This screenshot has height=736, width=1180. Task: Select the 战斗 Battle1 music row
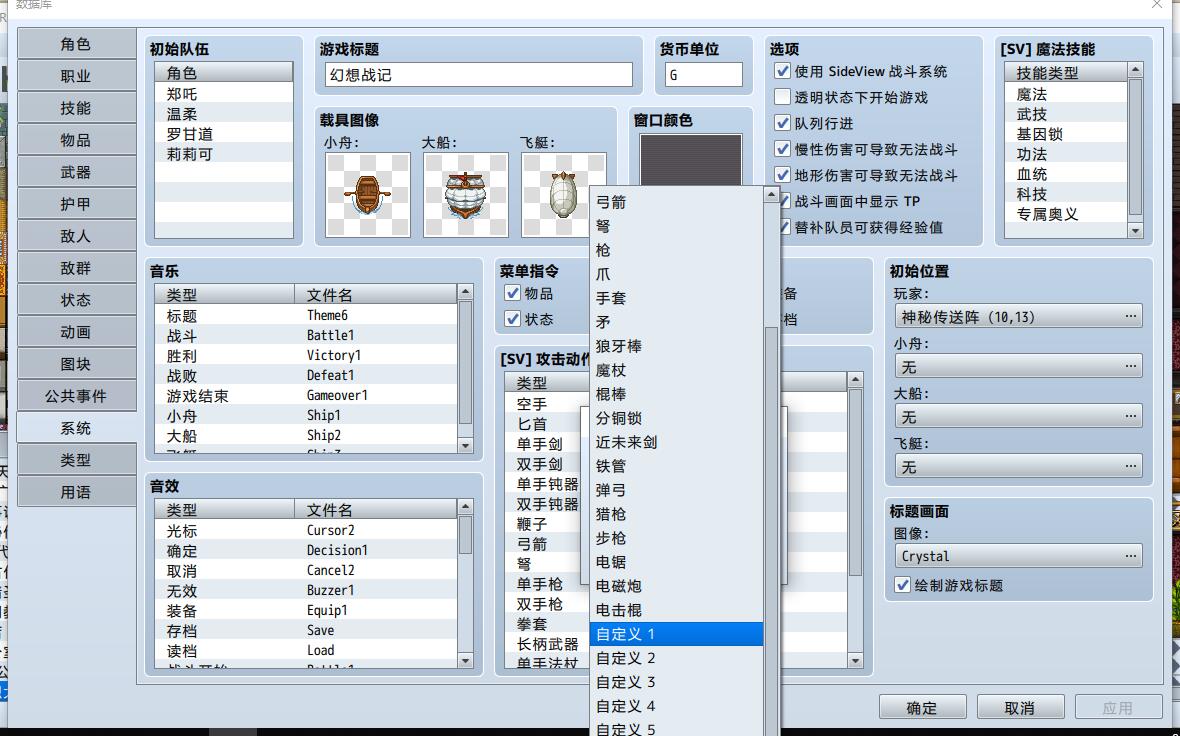pyautogui.click(x=306, y=336)
